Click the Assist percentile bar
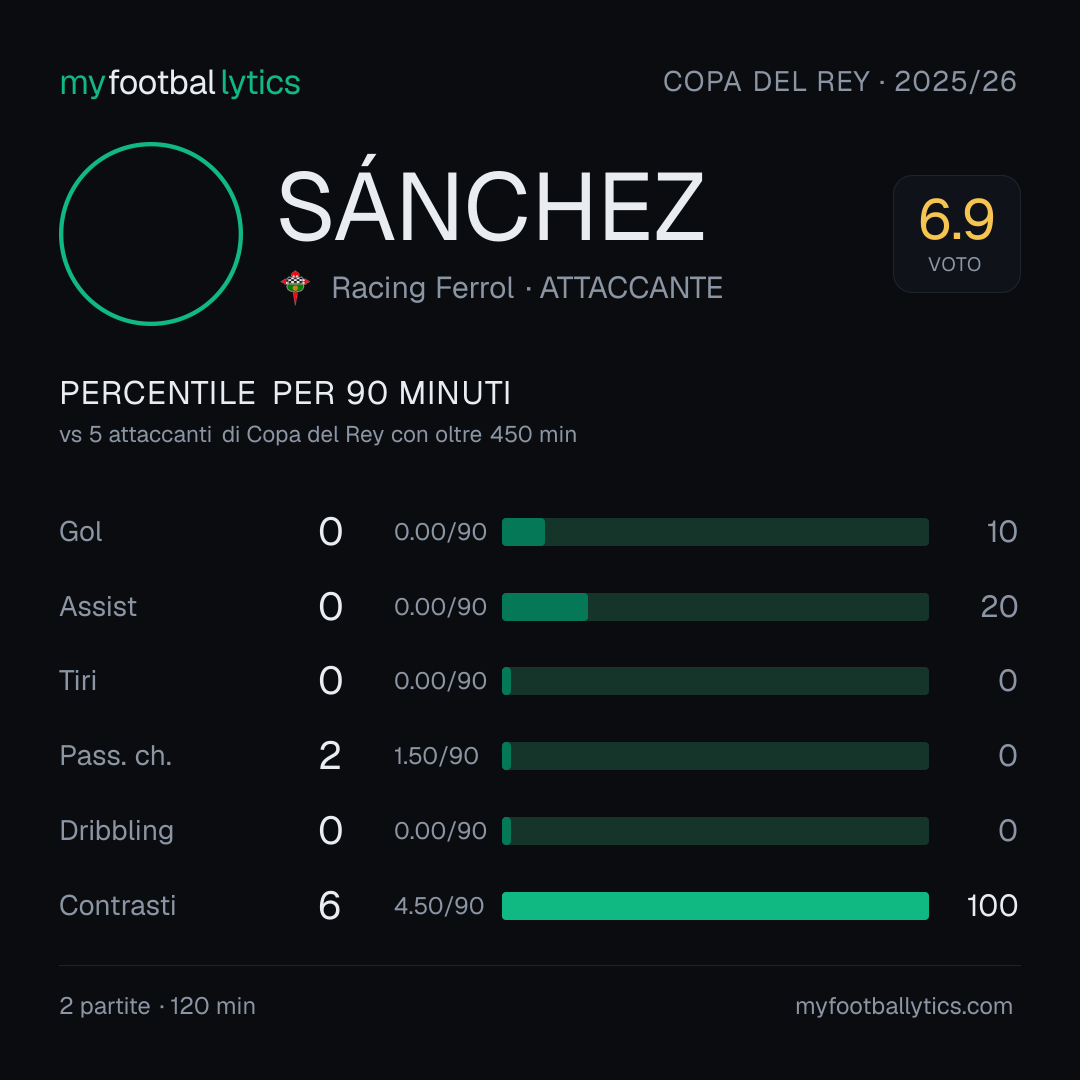 pyautogui.click(x=715, y=607)
